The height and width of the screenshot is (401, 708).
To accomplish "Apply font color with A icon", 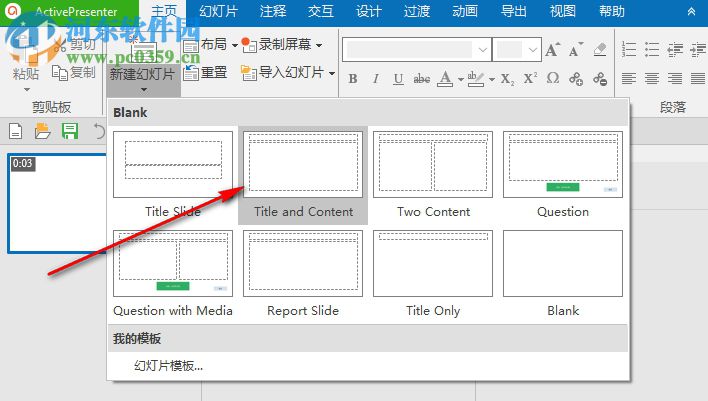I will click(445, 79).
